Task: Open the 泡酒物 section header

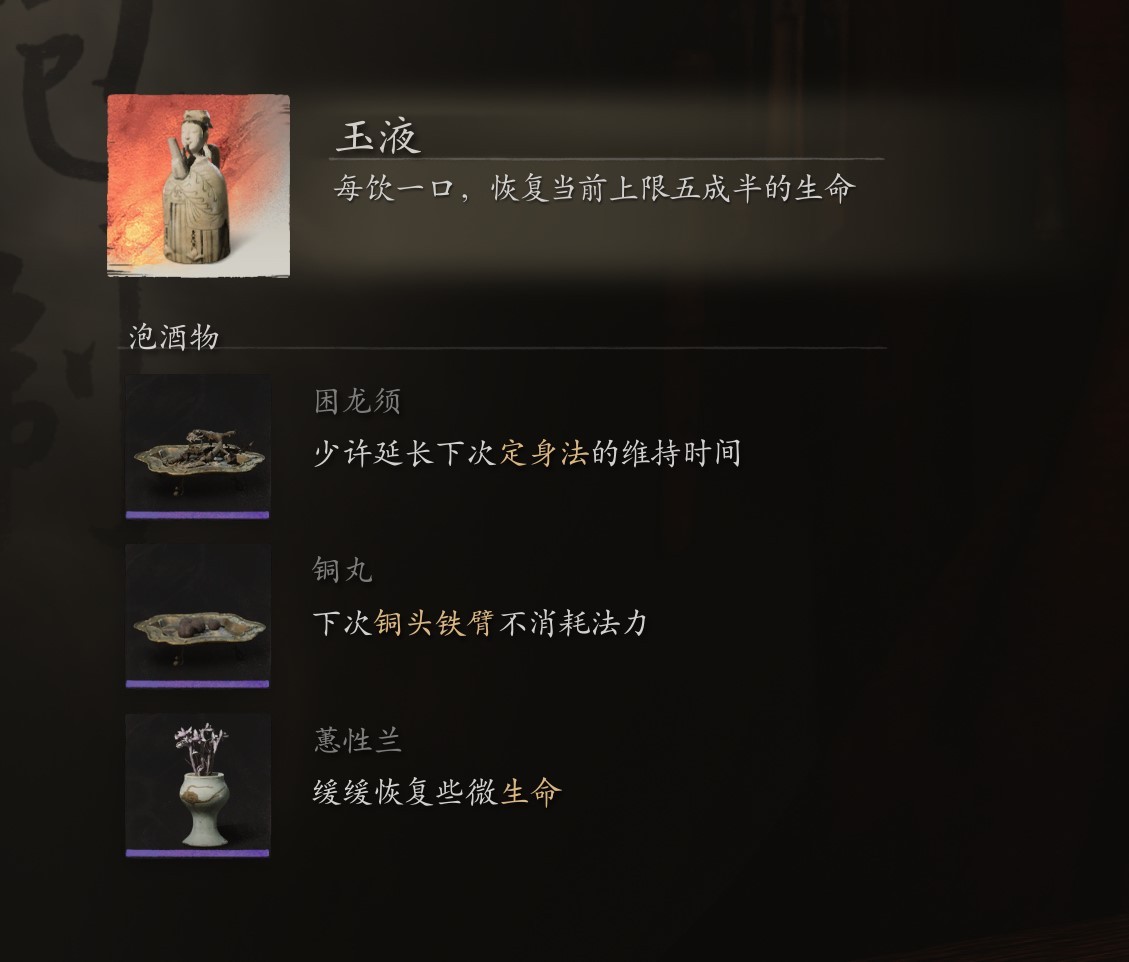Action: point(174,337)
